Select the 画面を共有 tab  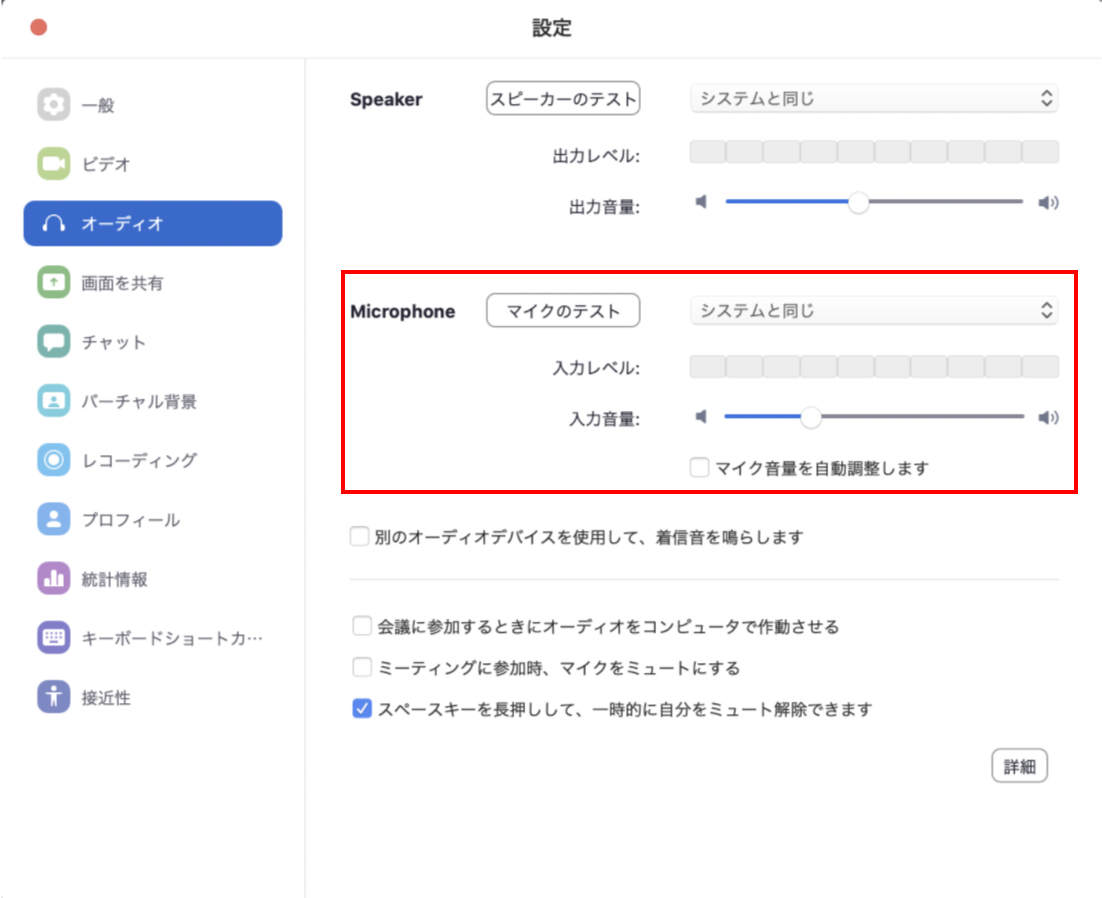click(153, 282)
